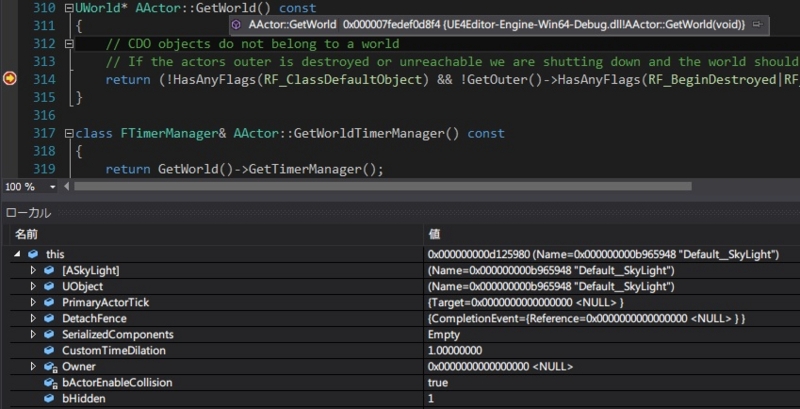Click the locked field icon next to bActorEnableCollision
Screen dimensions: 800x409
49,382
